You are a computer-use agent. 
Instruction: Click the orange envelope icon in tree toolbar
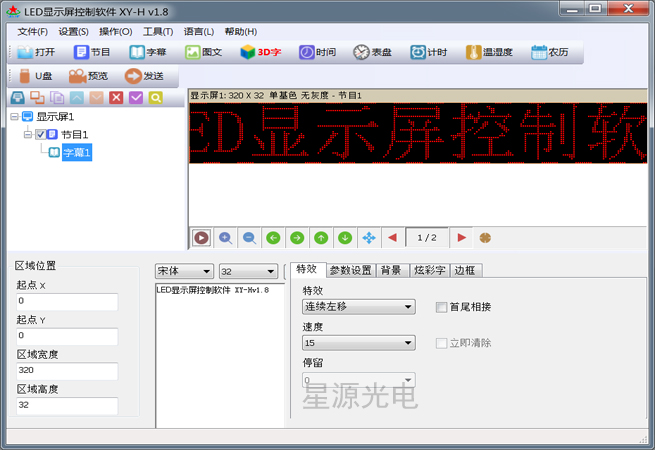(x=96, y=98)
